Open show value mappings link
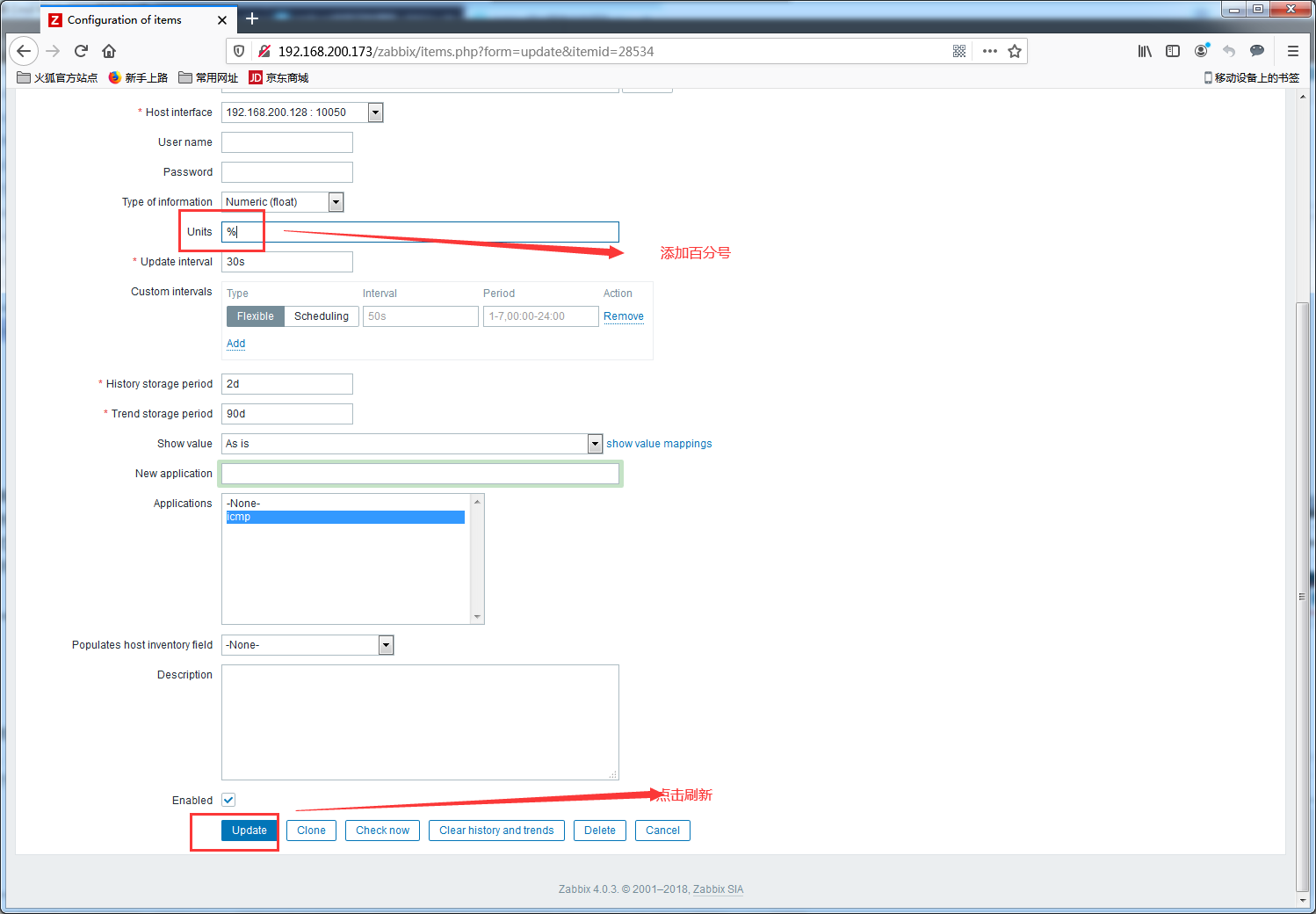This screenshot has width=1316, height=914. click(659, 444)
